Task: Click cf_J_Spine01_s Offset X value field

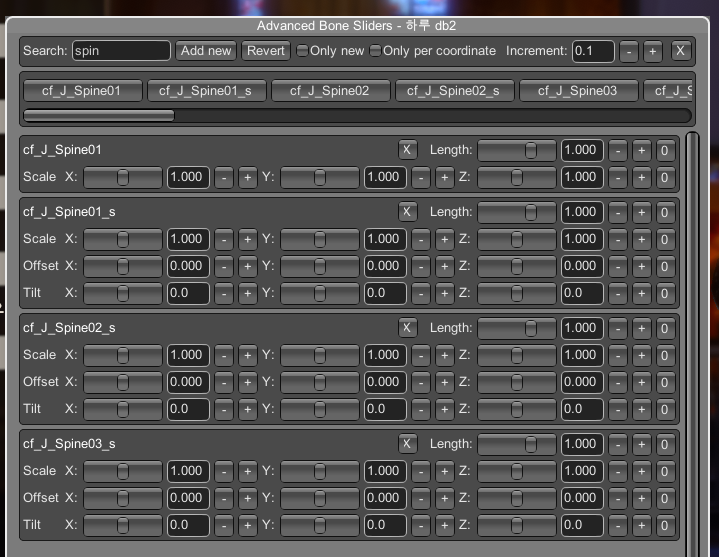Action: tap(188, 266)
